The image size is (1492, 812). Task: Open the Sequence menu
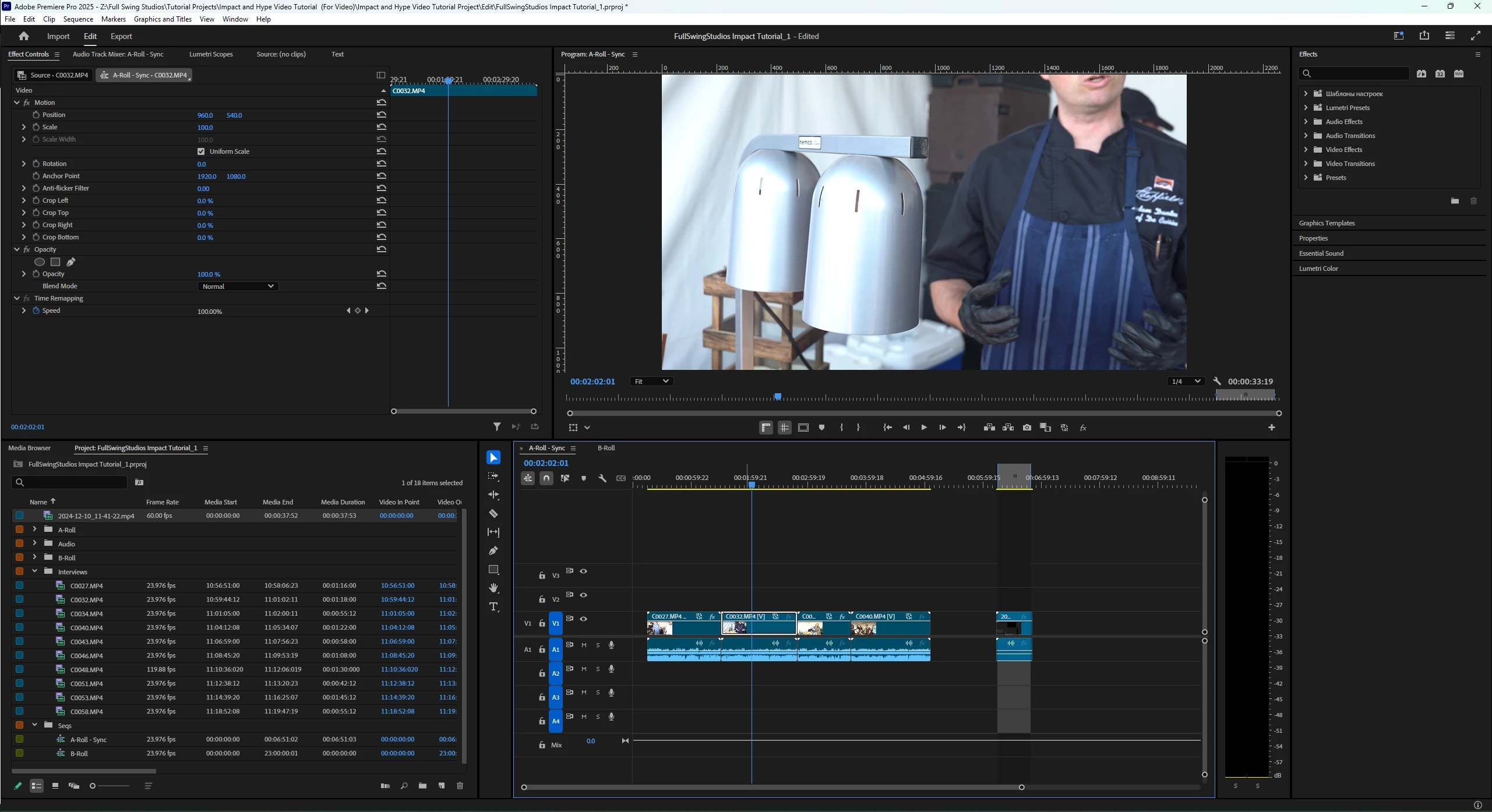pyautogui.click(x=78, y=19)
